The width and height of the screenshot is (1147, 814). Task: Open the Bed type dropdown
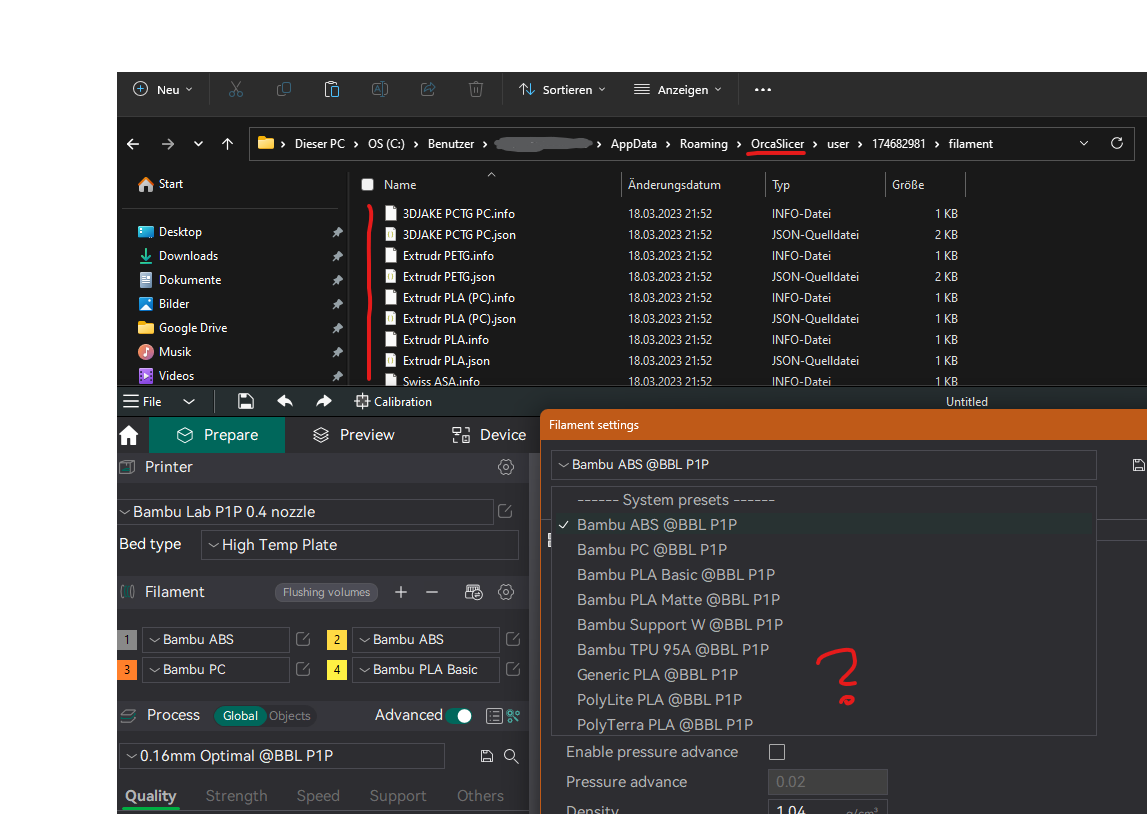click(x=360, y=544)
